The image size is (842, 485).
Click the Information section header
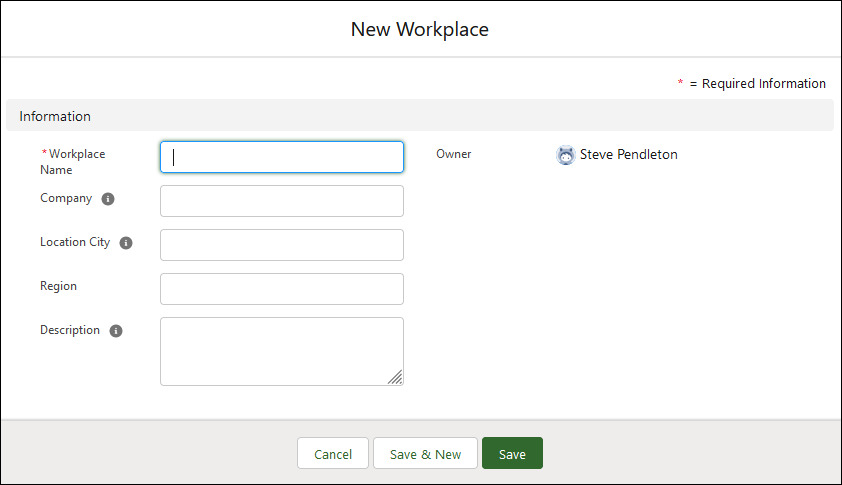[x=55, y=116]
